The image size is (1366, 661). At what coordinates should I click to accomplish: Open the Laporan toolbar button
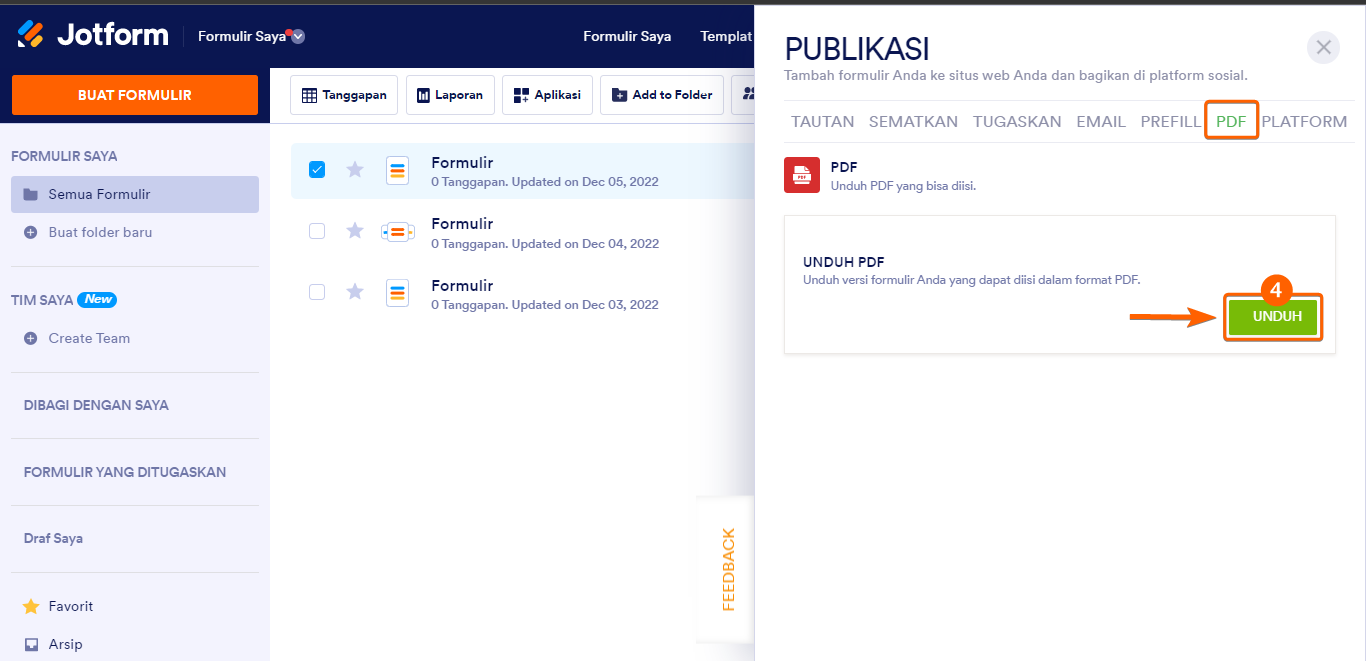[450, 95]
